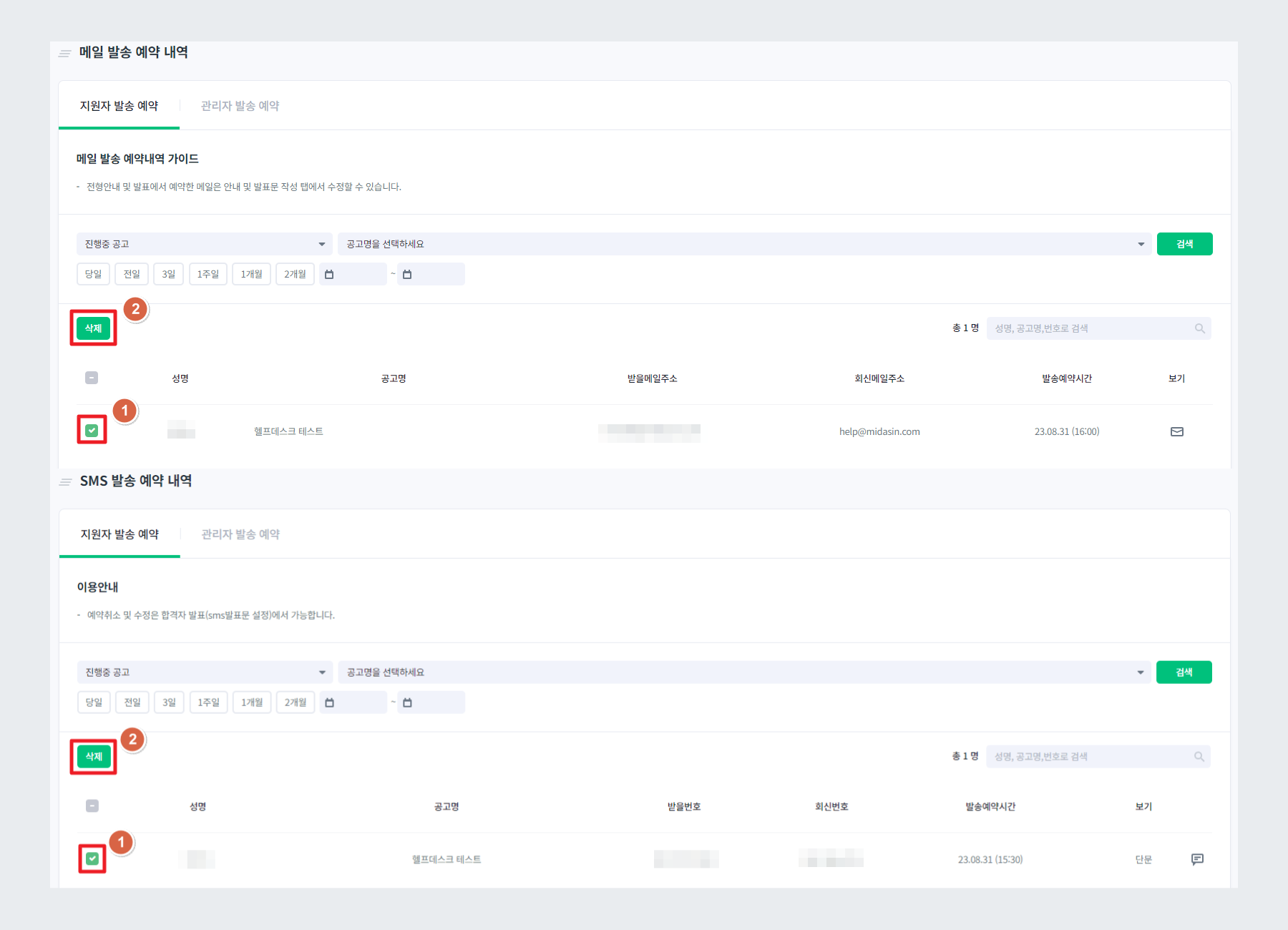Click 받을메일주소 column header
This screenshot has height=930, width=1288.
point(652,378)
